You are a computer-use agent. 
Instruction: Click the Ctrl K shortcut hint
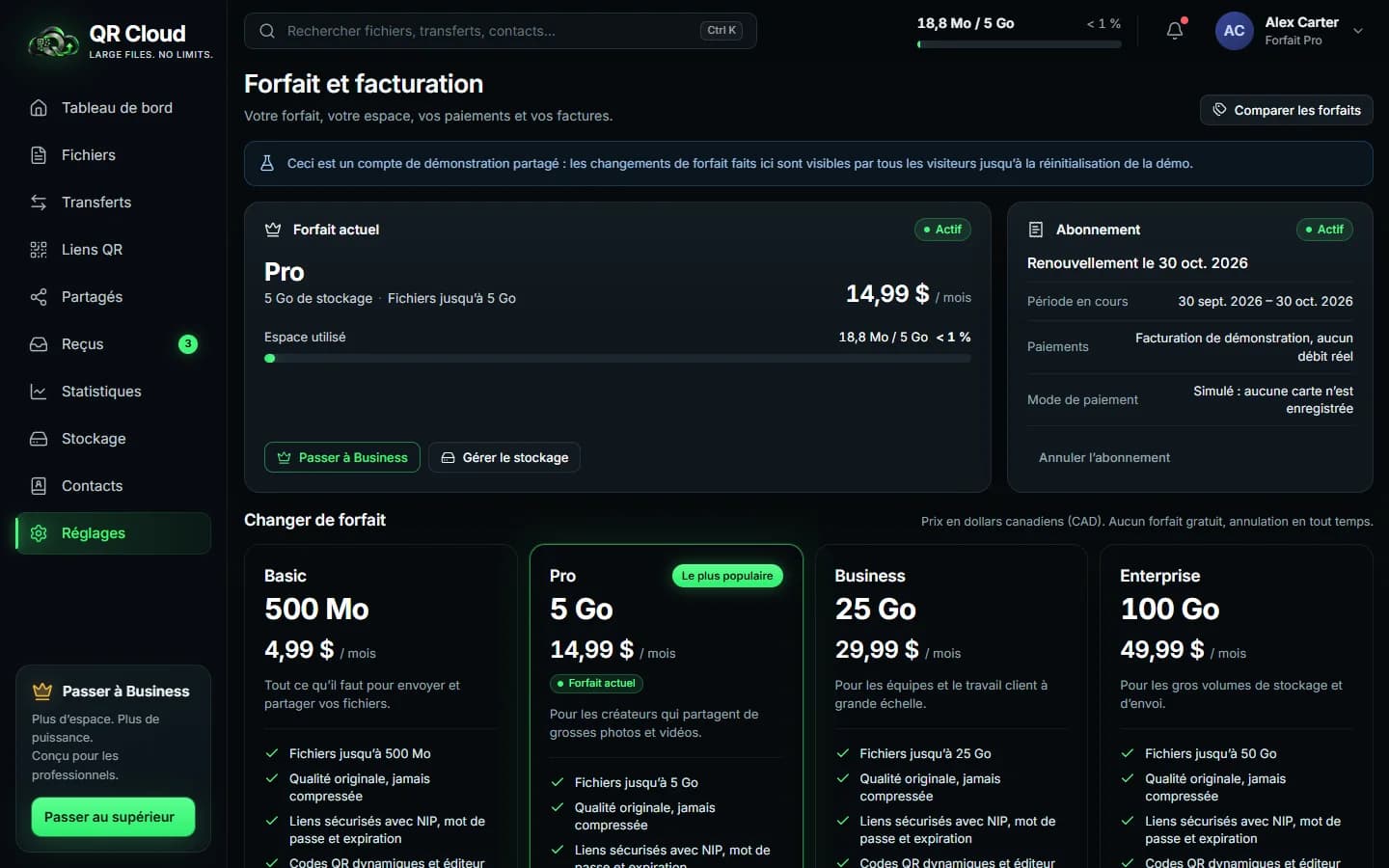point(722,31)
